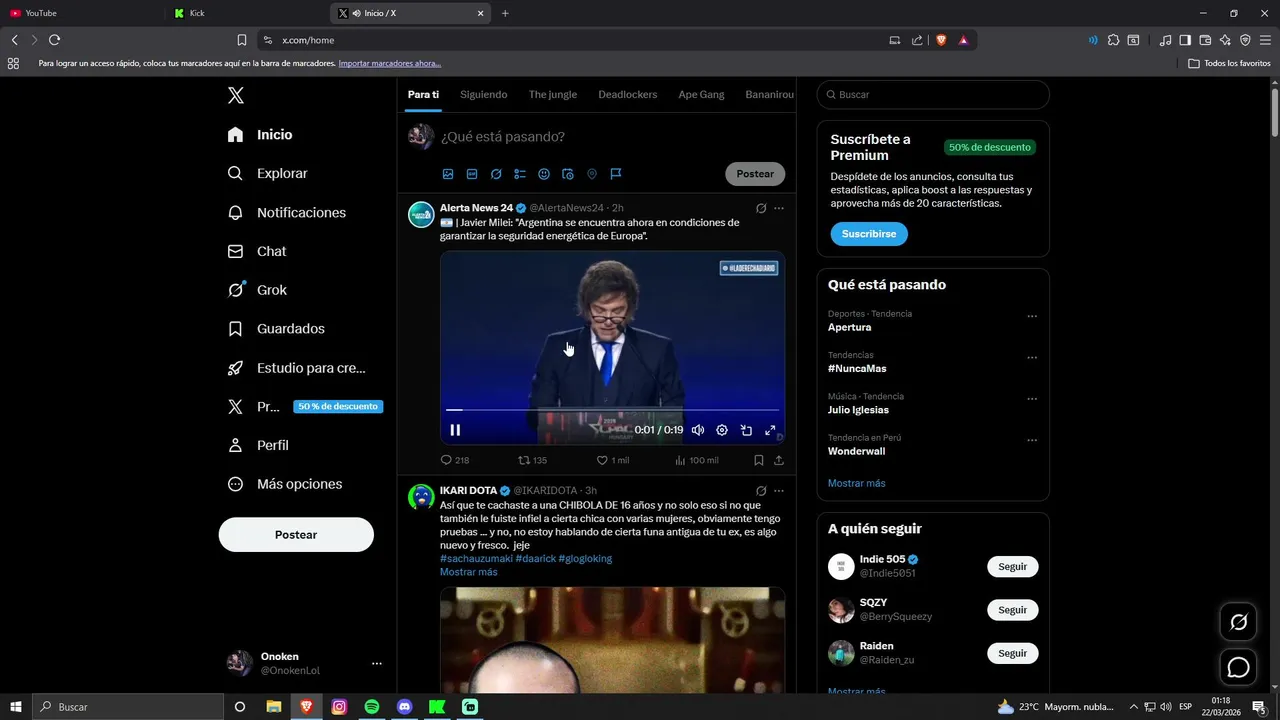This screenshot has height=720, width=1280.
Task: Click the X logo above the sidebar
Action: [235, 96]
